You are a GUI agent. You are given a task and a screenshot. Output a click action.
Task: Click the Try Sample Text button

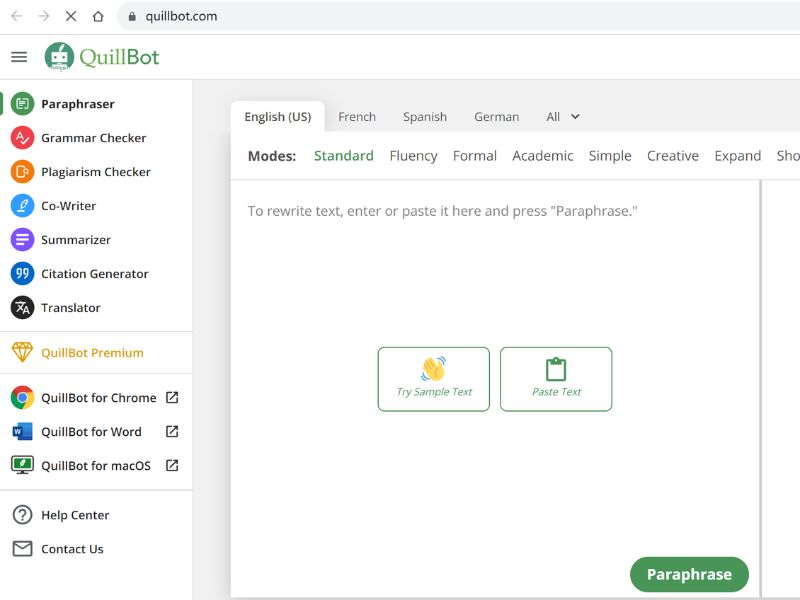(434, 379)
